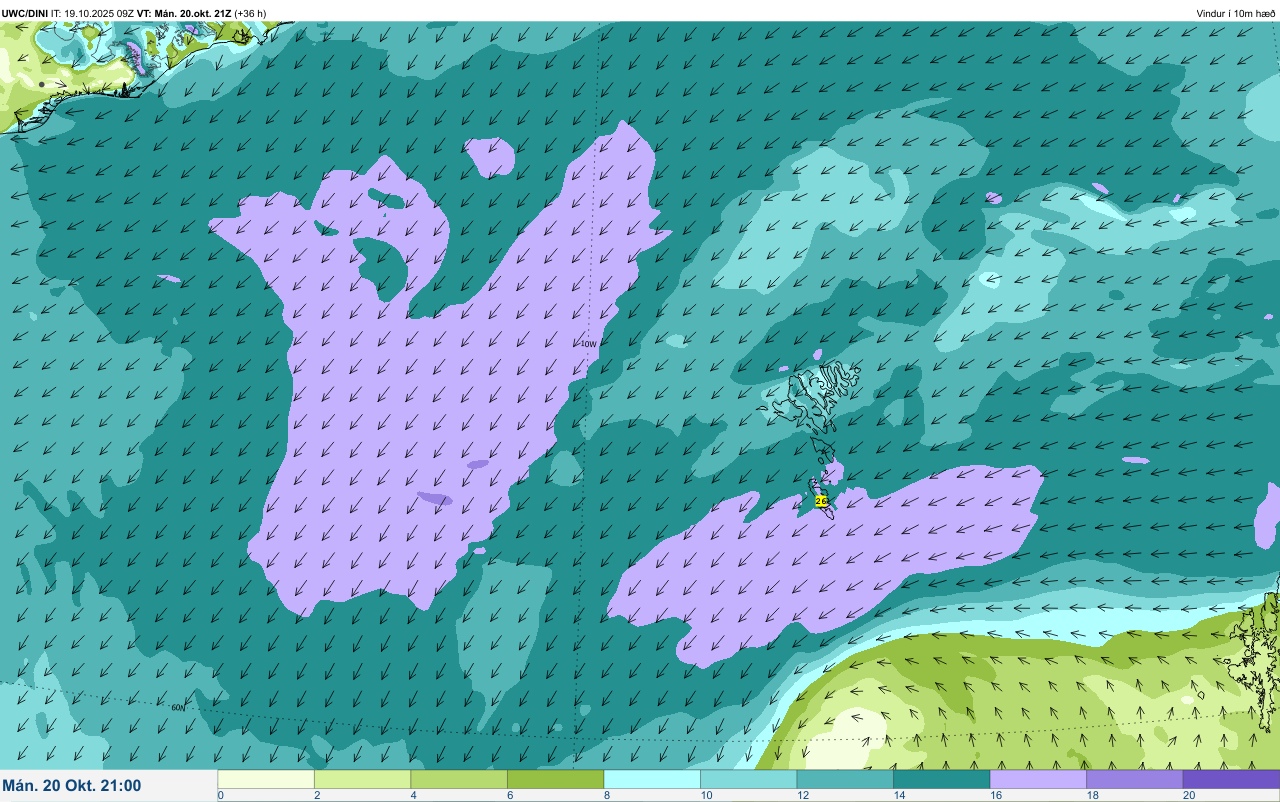
Task: Click the yellow 26 marker on the map
Action: pos(821,501)
